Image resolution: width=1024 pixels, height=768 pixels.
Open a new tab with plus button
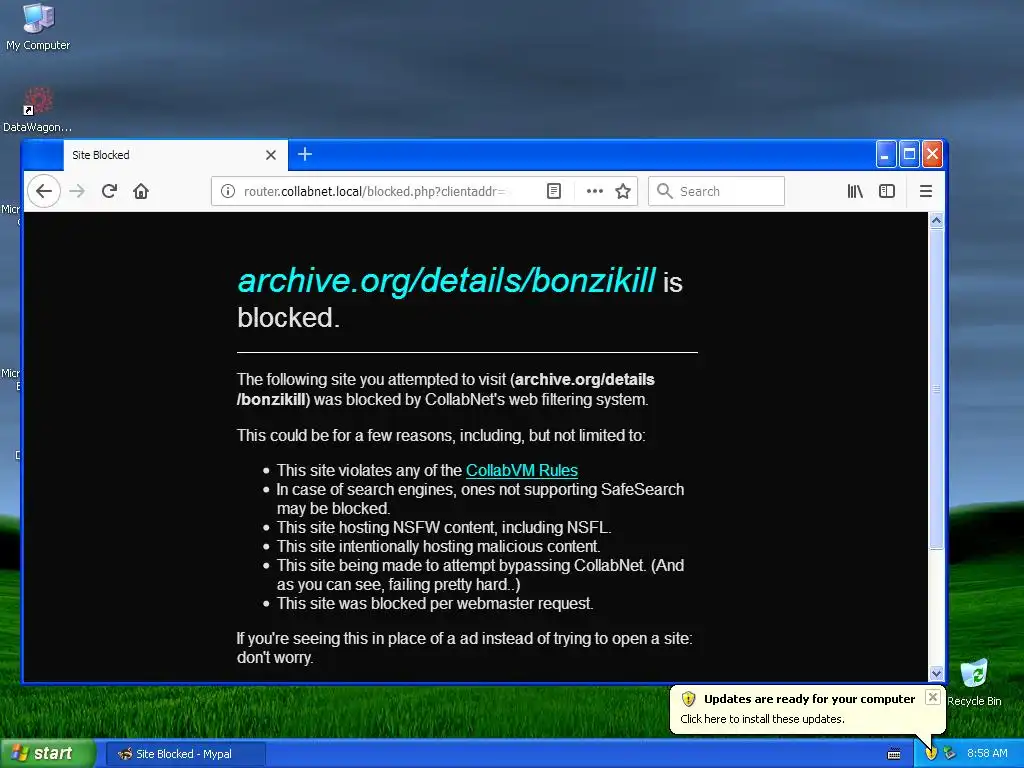point(305,154)
